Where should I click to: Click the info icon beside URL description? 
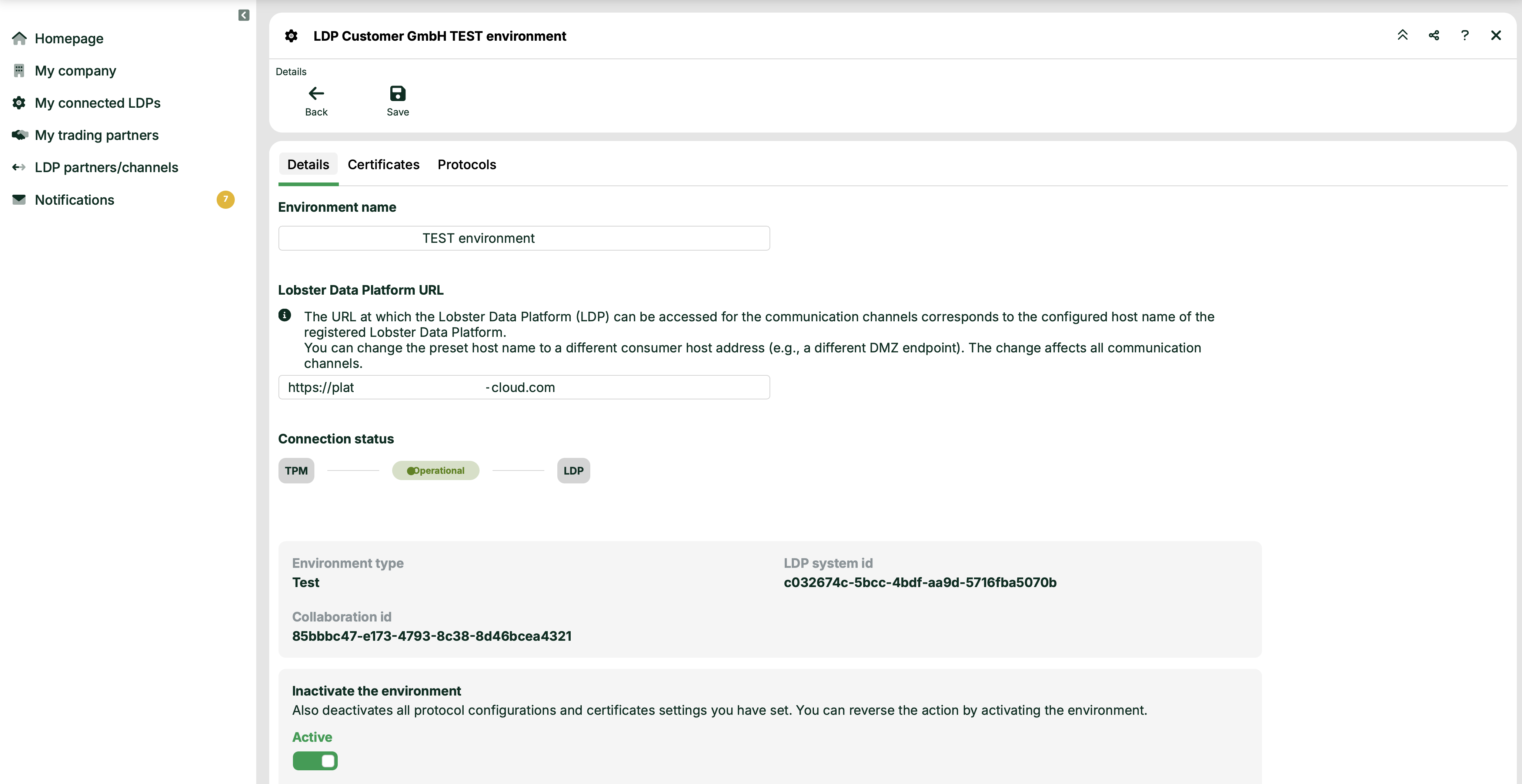pyautogui.click(x=285, y=315)
